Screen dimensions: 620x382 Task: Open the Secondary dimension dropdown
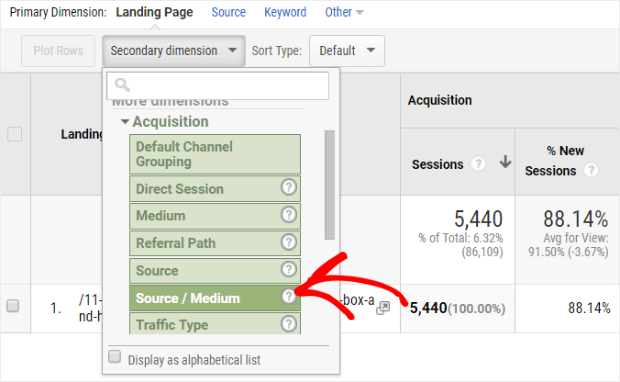point(174,51)
